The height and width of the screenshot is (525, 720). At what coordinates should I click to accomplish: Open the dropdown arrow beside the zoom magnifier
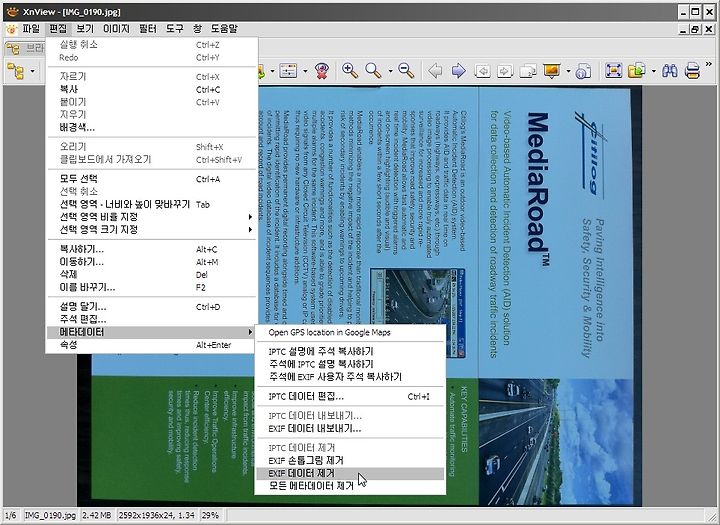click(x=390, y=71)
